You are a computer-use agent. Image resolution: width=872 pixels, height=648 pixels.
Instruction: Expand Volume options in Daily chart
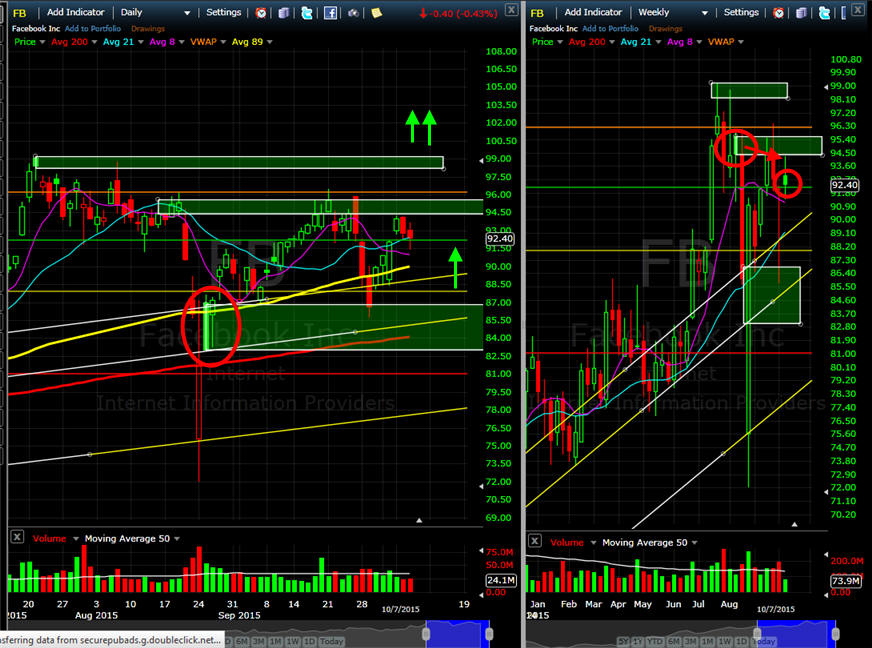76,539
